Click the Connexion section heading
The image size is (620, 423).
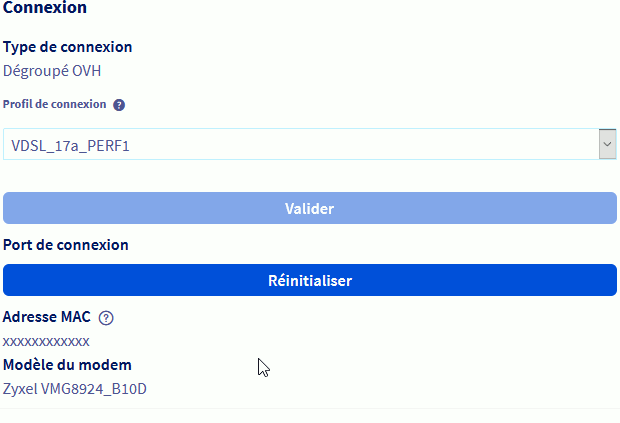point(45,8)
